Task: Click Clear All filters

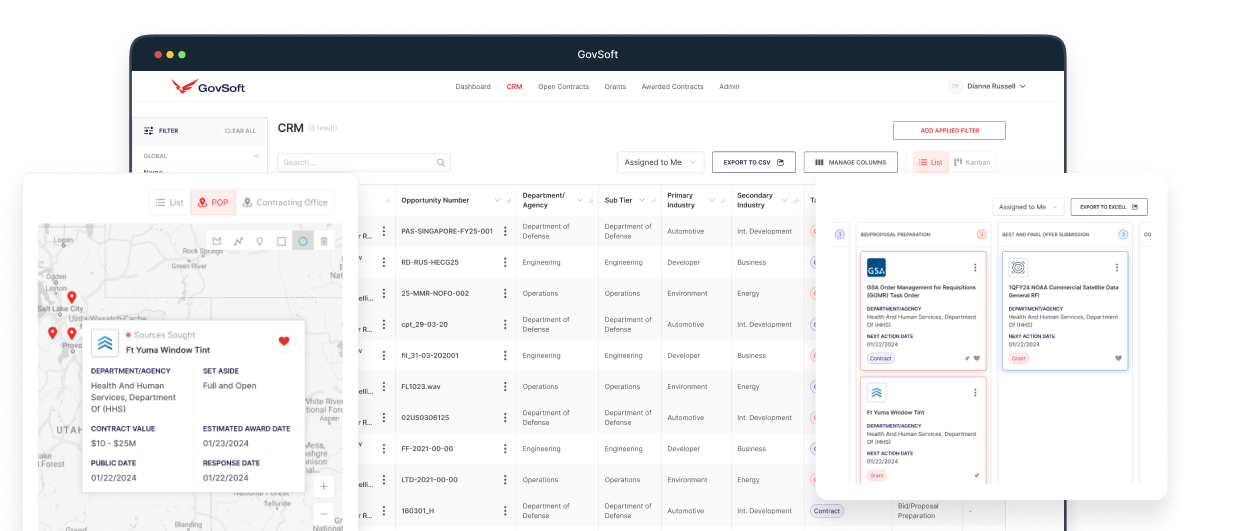Action: (x=240, y=131)
